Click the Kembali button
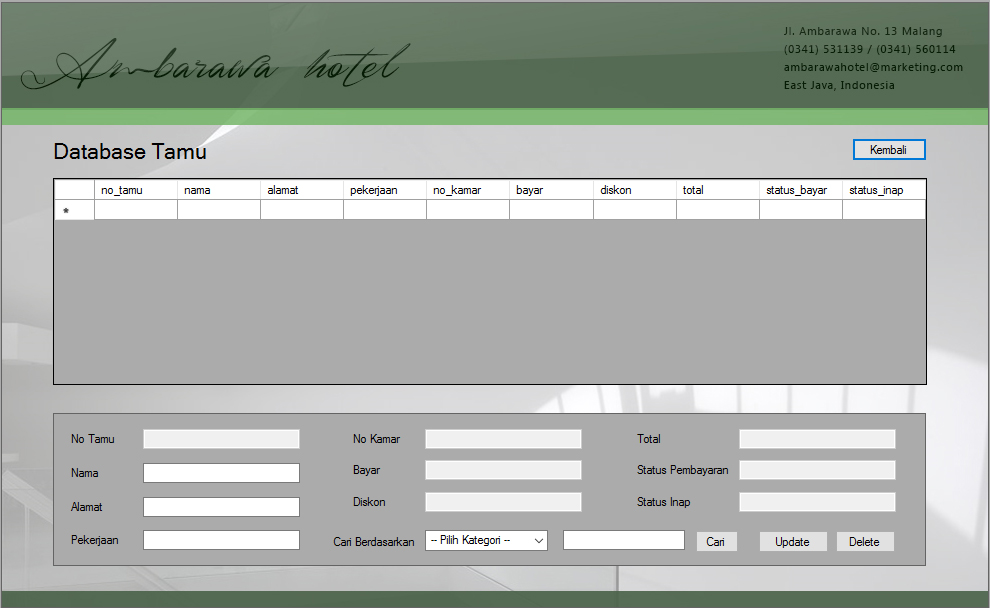This screenshot has height=608, width=990. coord(889,150)
